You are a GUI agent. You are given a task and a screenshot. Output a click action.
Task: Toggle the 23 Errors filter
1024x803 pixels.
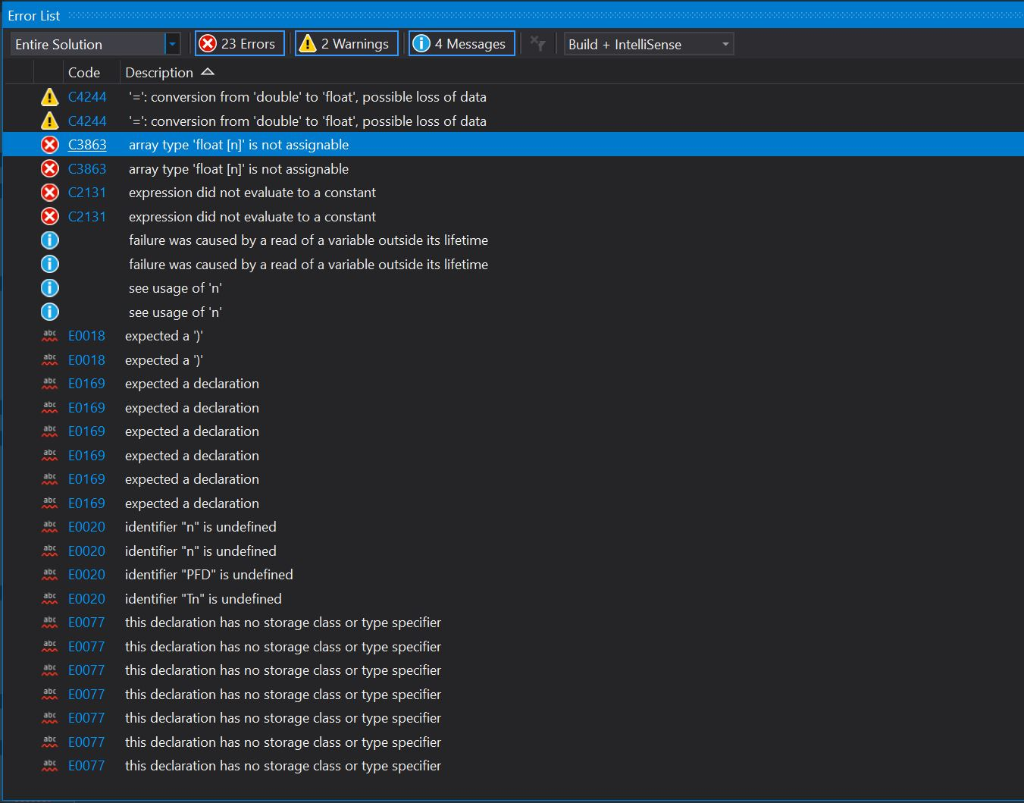click(239, 44)
